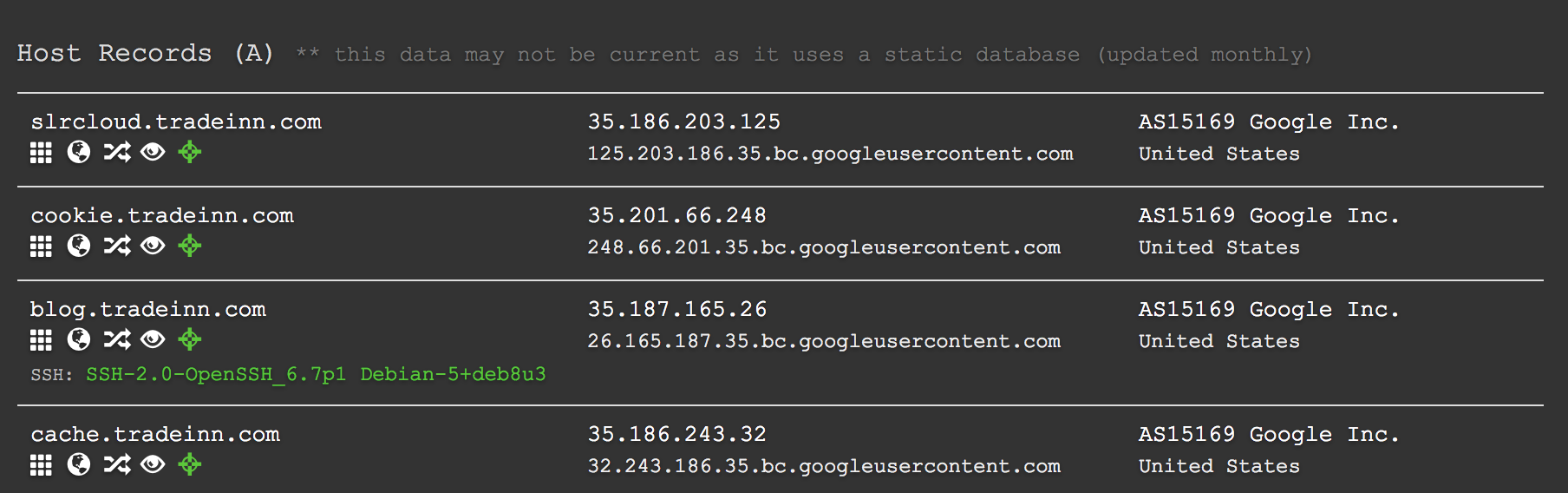The height and width of the screenshot is (493, 1568).
Task: Click shuffle arrows icon under cache.tradeinn.com
Action: [117, 465]
